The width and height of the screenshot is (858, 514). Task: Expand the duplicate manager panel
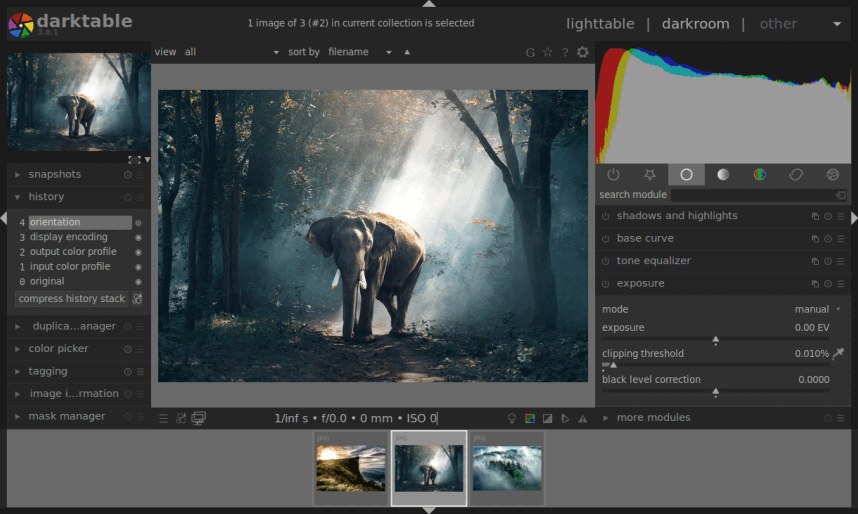point(18,327)
